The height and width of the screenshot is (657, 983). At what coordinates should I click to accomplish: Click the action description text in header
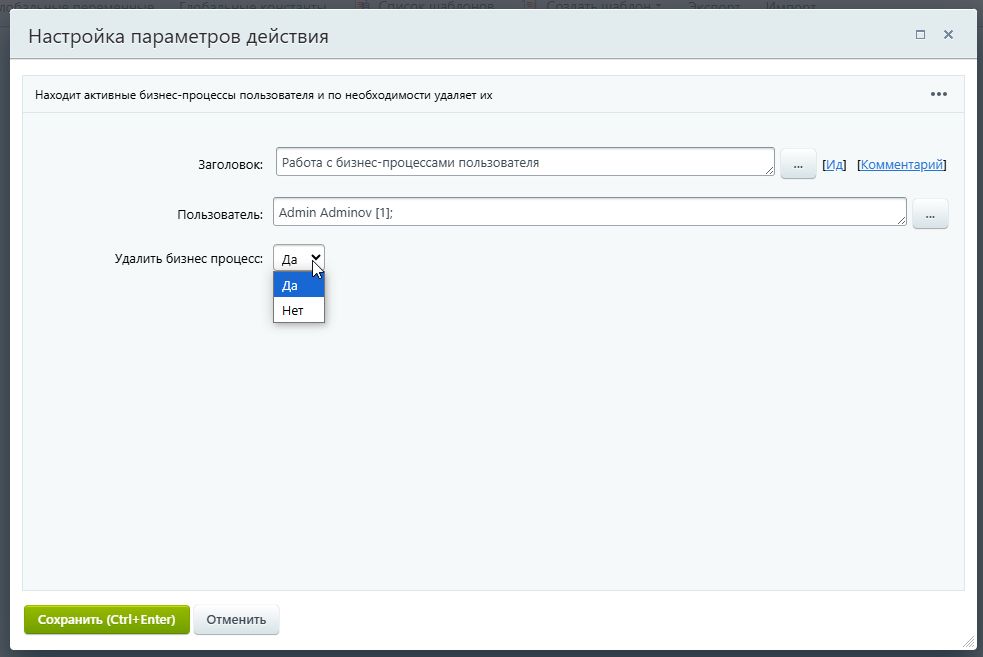coord(263,96)
